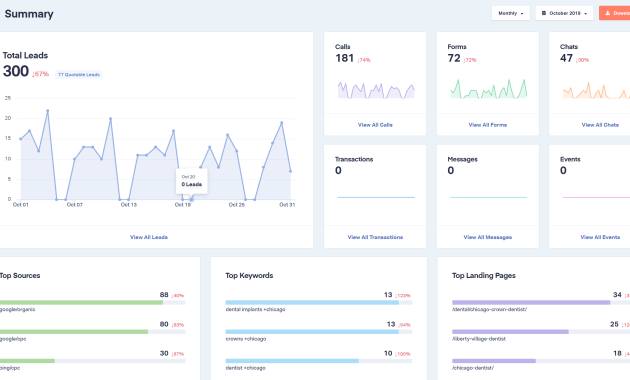
Task: Click the dental implants +chicago keyword bar
Action: [x=319, y=302]
